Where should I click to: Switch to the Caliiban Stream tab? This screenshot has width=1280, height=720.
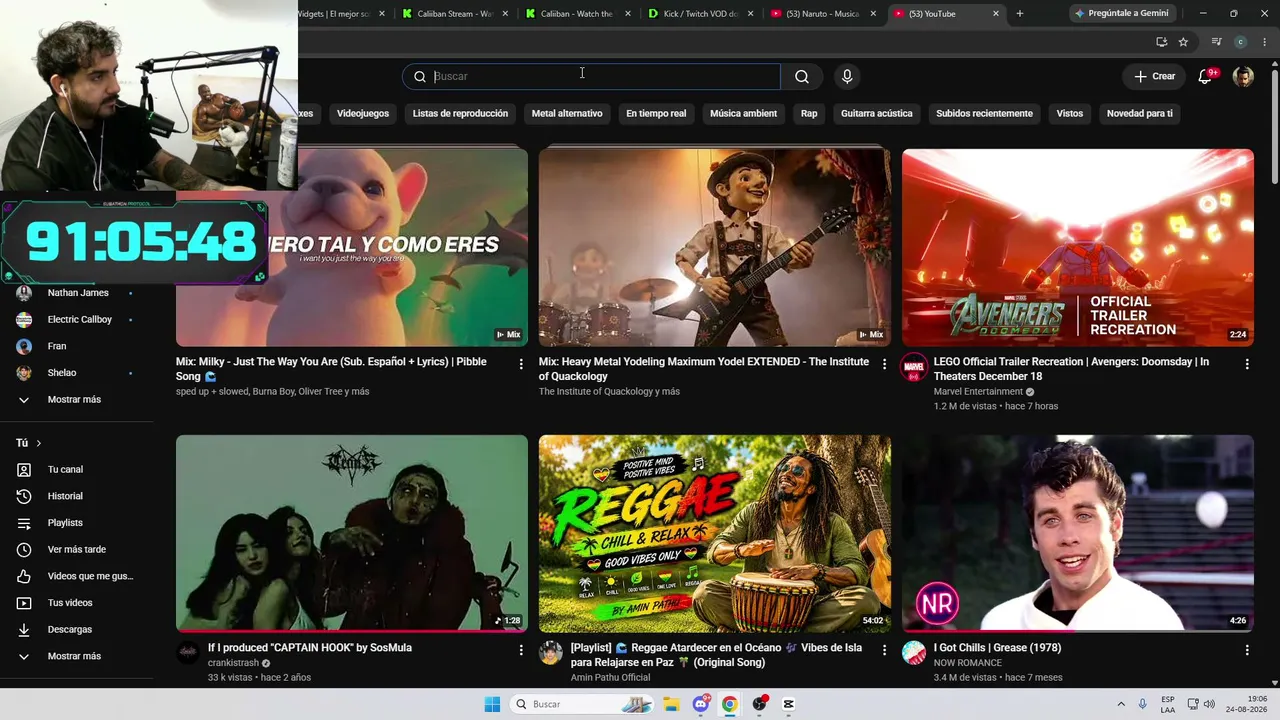tap(456, 14)
